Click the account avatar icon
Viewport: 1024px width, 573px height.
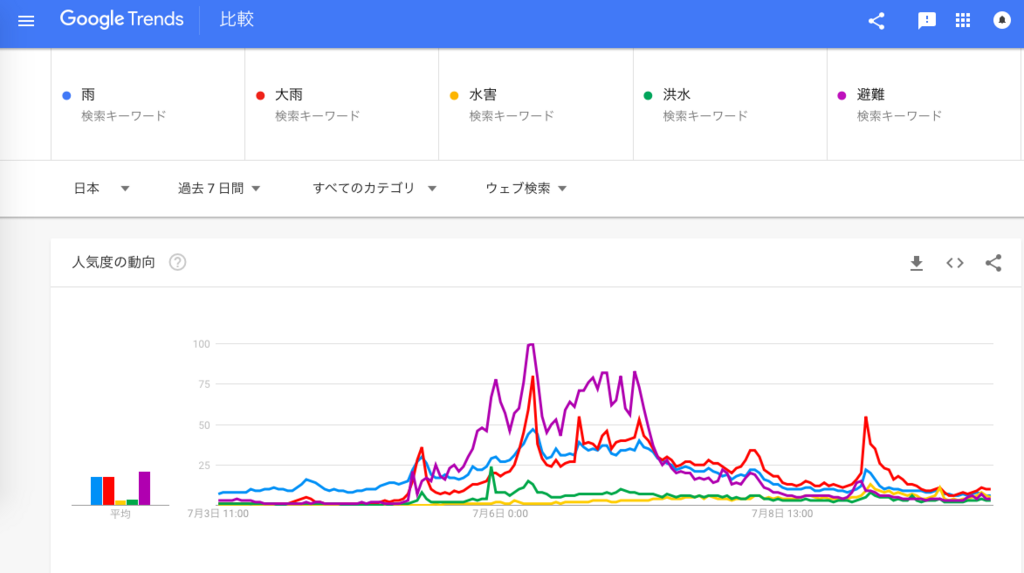[x=1002, y=20]
